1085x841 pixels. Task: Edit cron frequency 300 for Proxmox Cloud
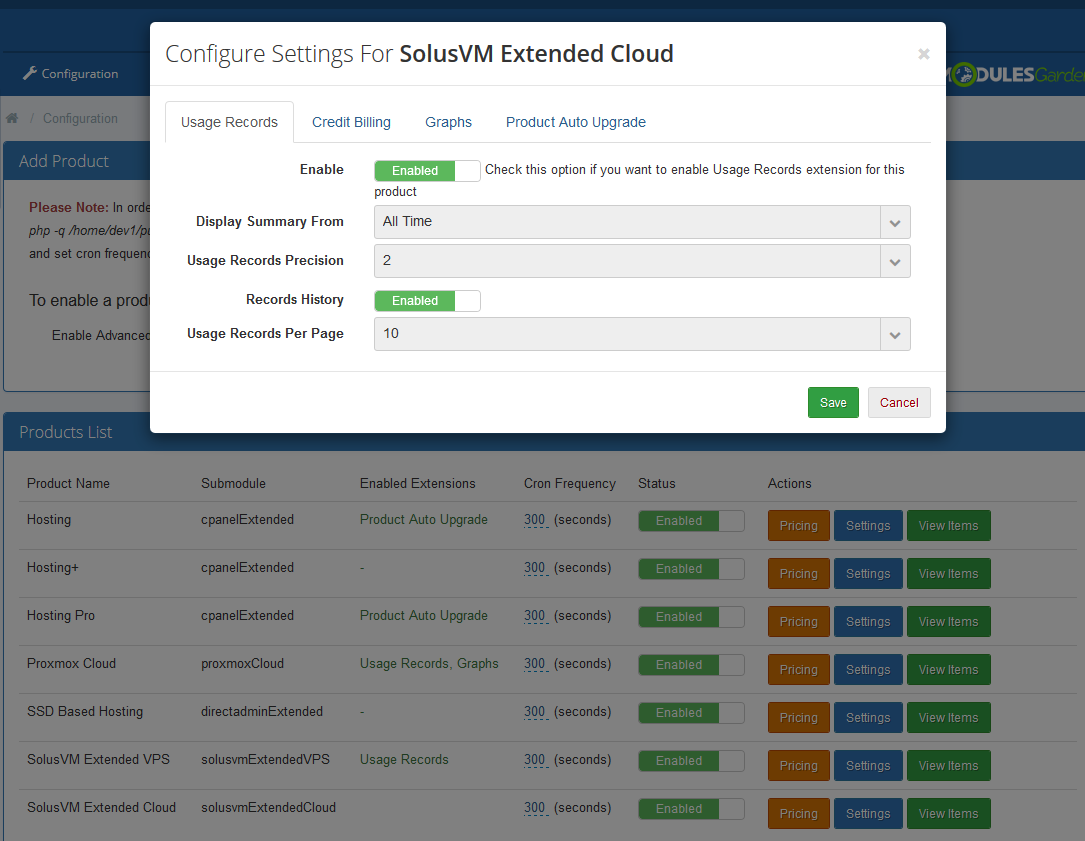pyautogui.click(x=534, y=664)
